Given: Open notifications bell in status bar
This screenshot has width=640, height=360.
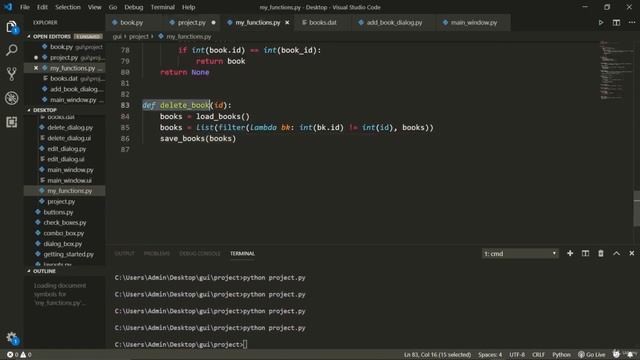Looking at the screenshot, I should 630,354.
